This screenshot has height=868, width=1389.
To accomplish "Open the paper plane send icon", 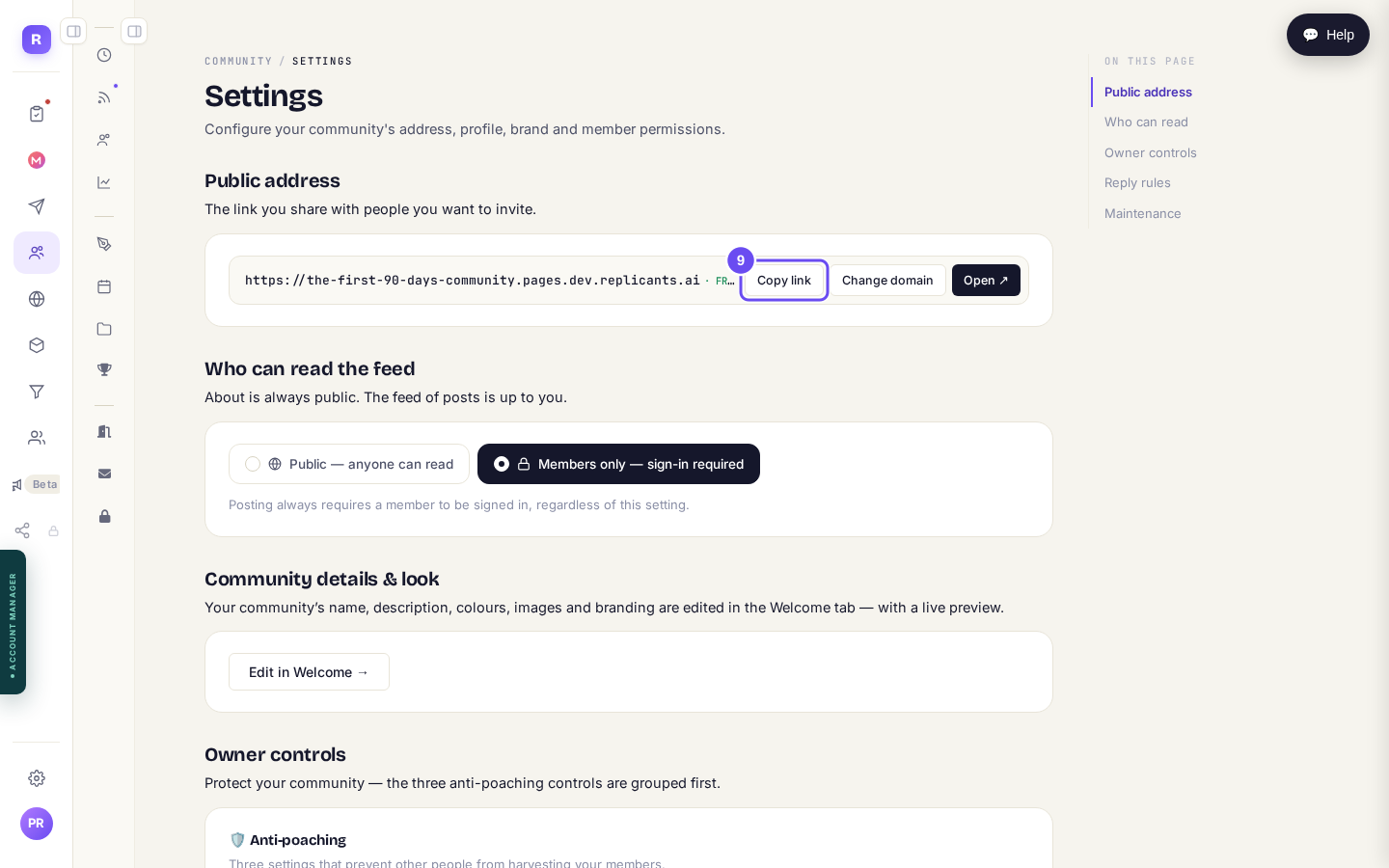I will tap(37, 206).
